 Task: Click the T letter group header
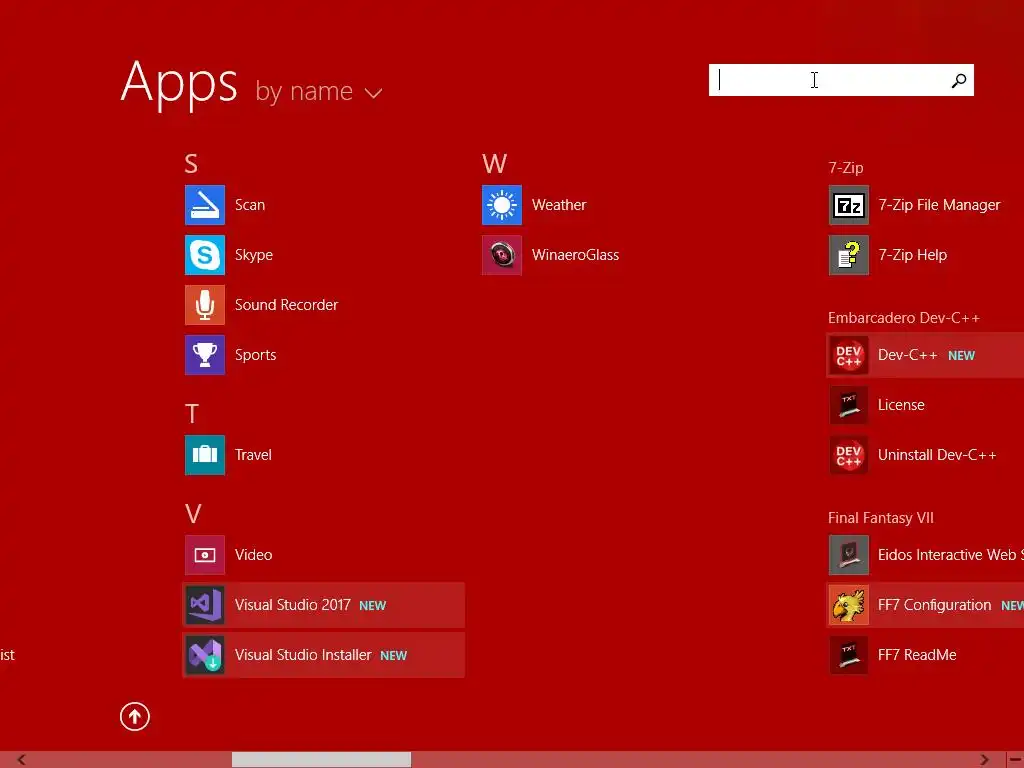191,413
